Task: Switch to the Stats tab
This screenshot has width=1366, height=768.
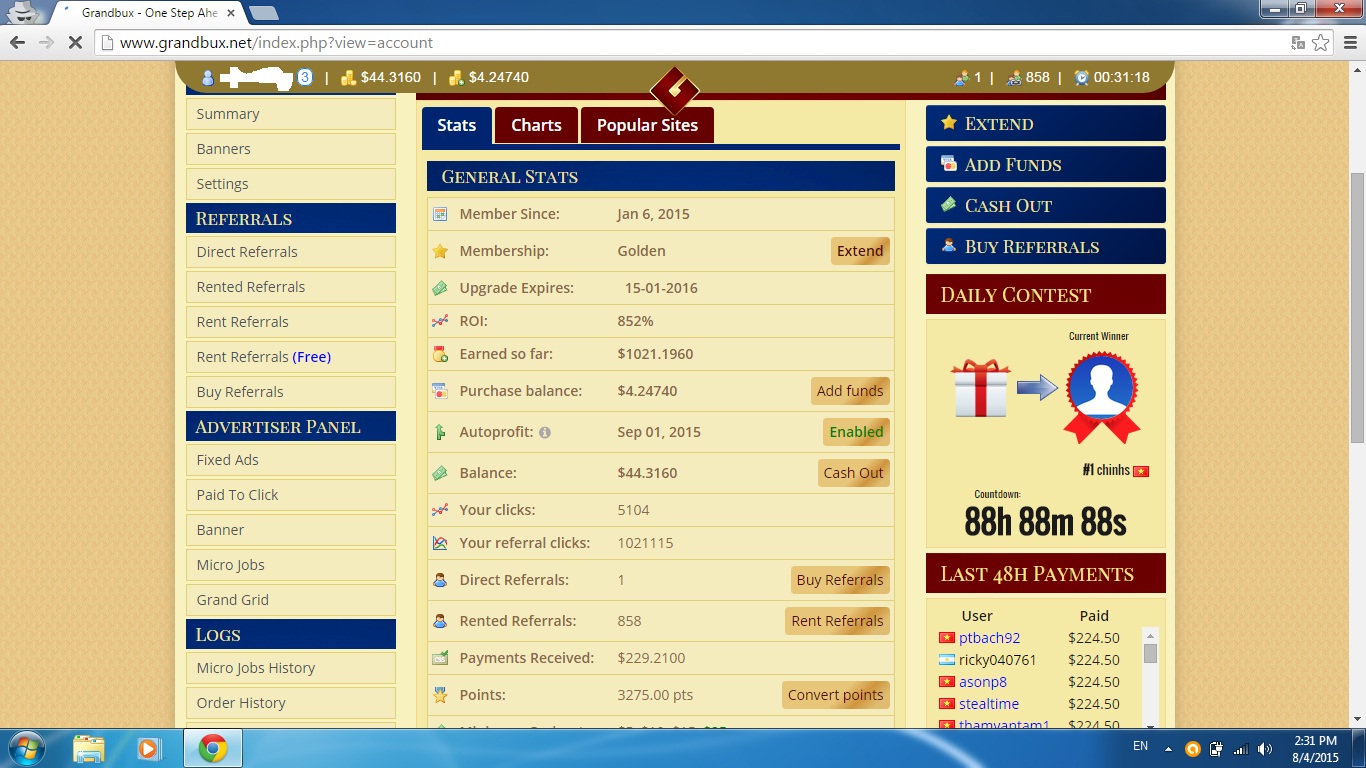Action: click(457, 125)
